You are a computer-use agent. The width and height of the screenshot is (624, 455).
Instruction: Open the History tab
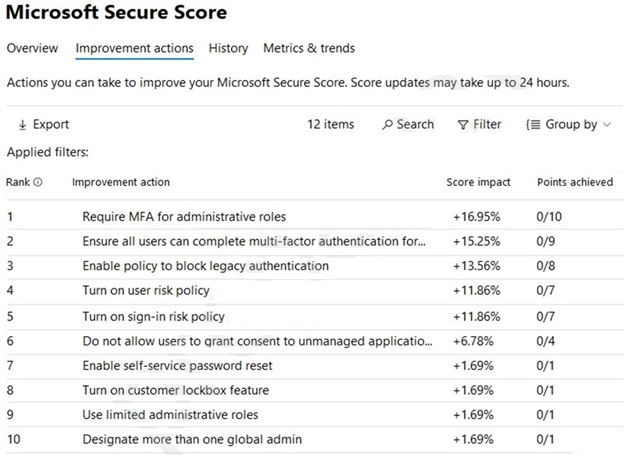(x=228, y=48)
